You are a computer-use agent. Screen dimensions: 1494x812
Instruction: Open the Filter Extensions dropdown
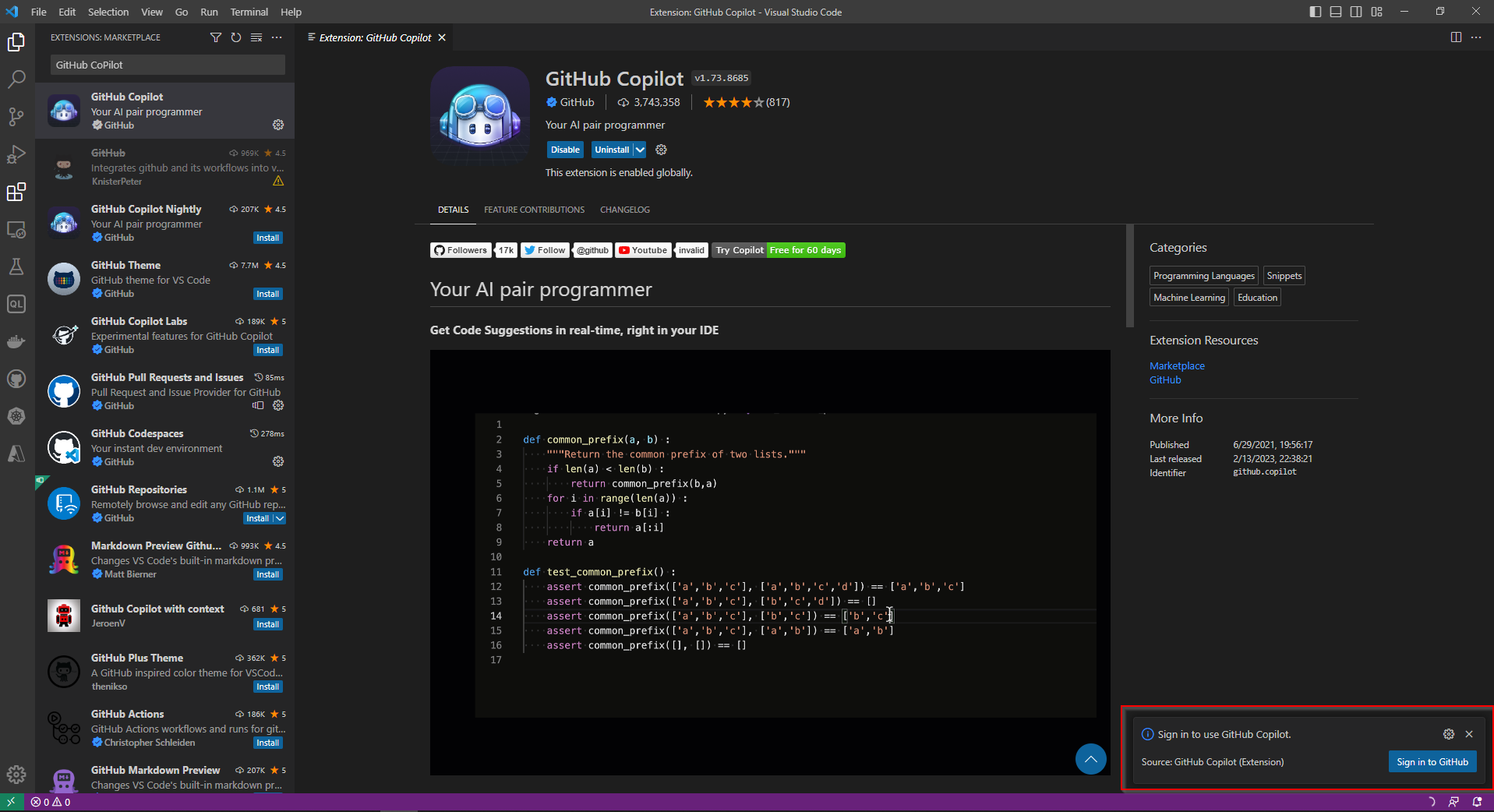[x=216, y=37]
